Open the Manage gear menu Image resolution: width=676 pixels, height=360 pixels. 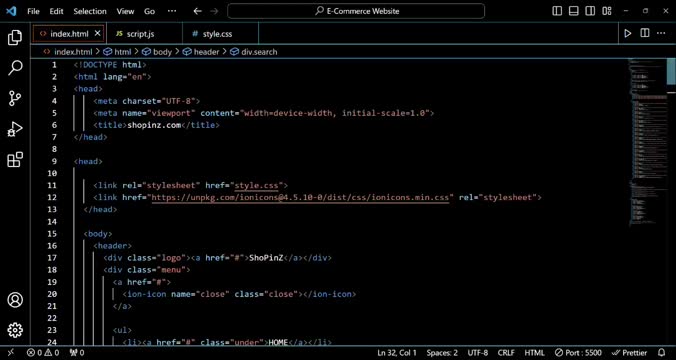coord(15,330)
